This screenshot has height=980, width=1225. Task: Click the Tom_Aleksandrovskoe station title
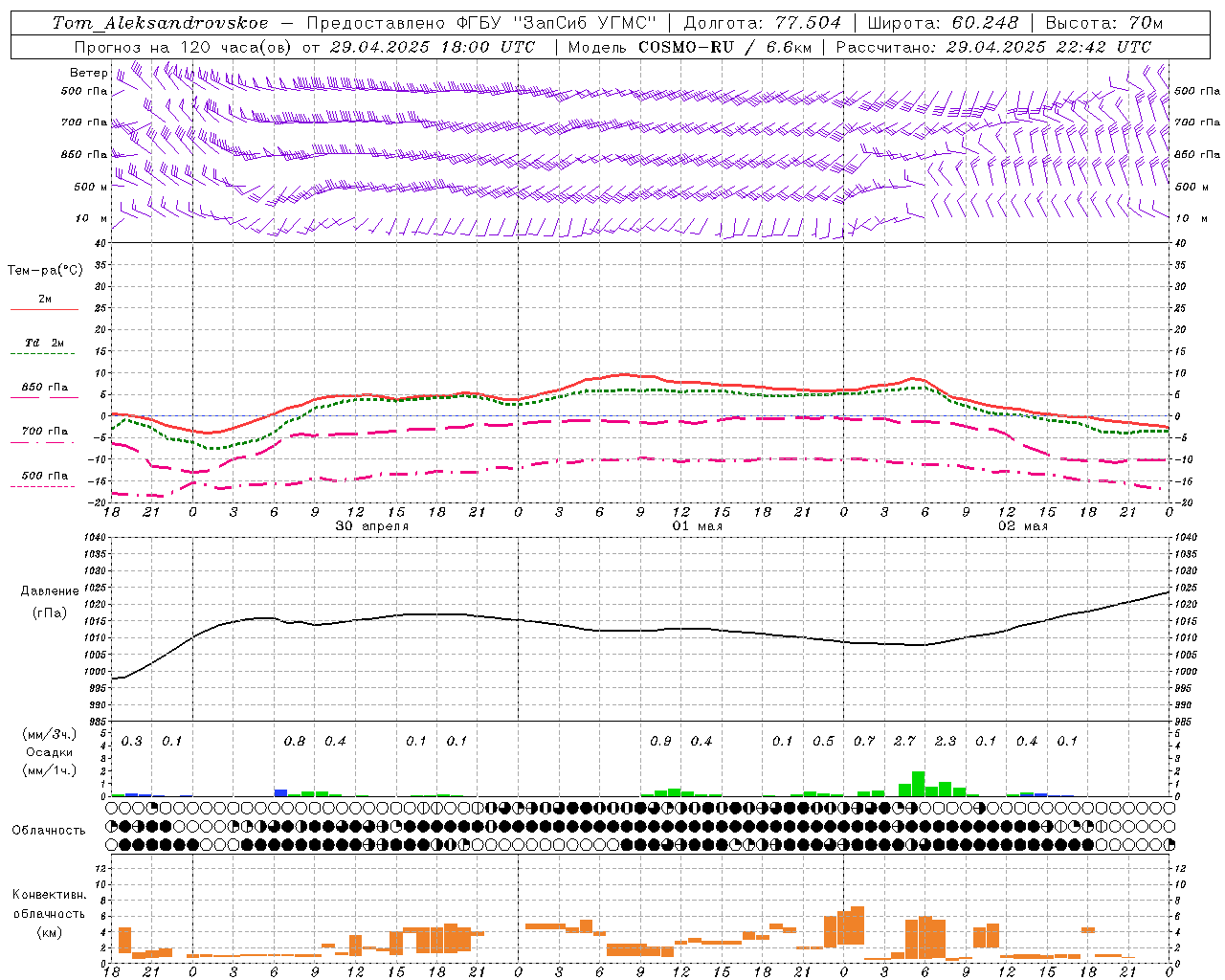coord(160,23)
